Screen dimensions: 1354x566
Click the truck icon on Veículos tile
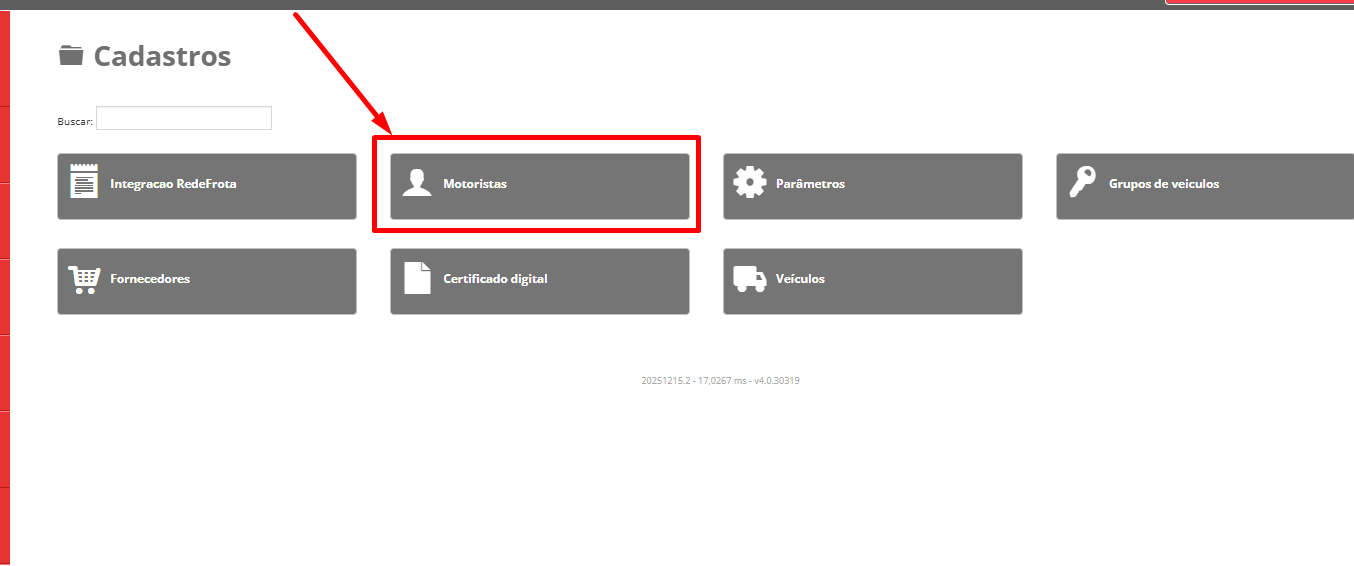click(750, 278)
